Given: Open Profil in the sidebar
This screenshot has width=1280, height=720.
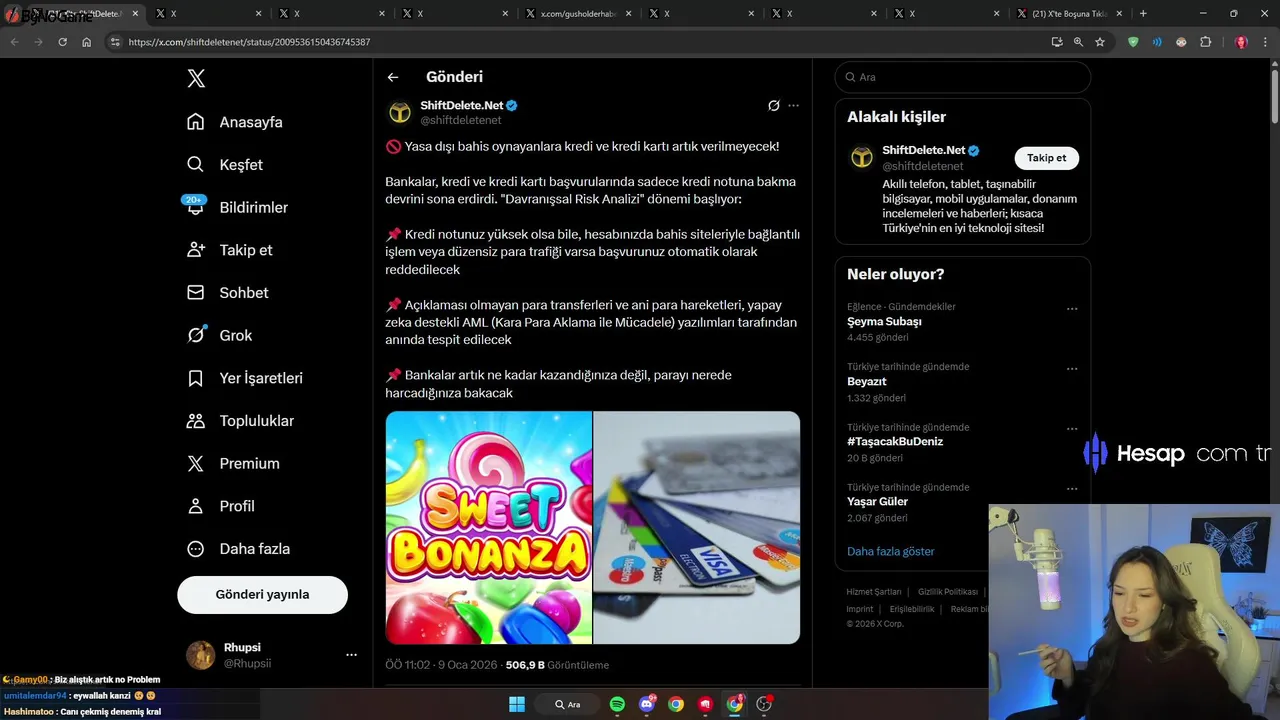Looking at the screenshot, I should [221, 506].
